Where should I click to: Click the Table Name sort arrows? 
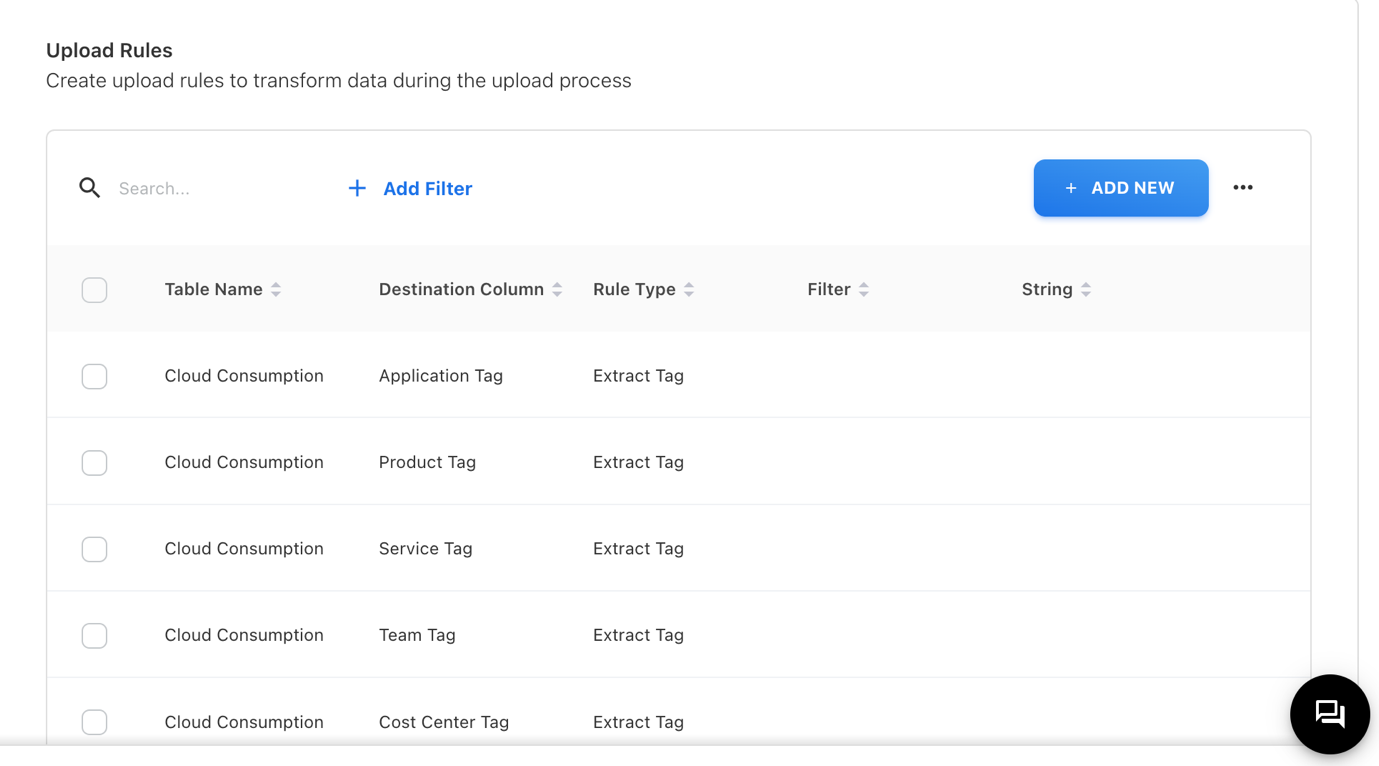pyautogui.click(x=276, y=290)
